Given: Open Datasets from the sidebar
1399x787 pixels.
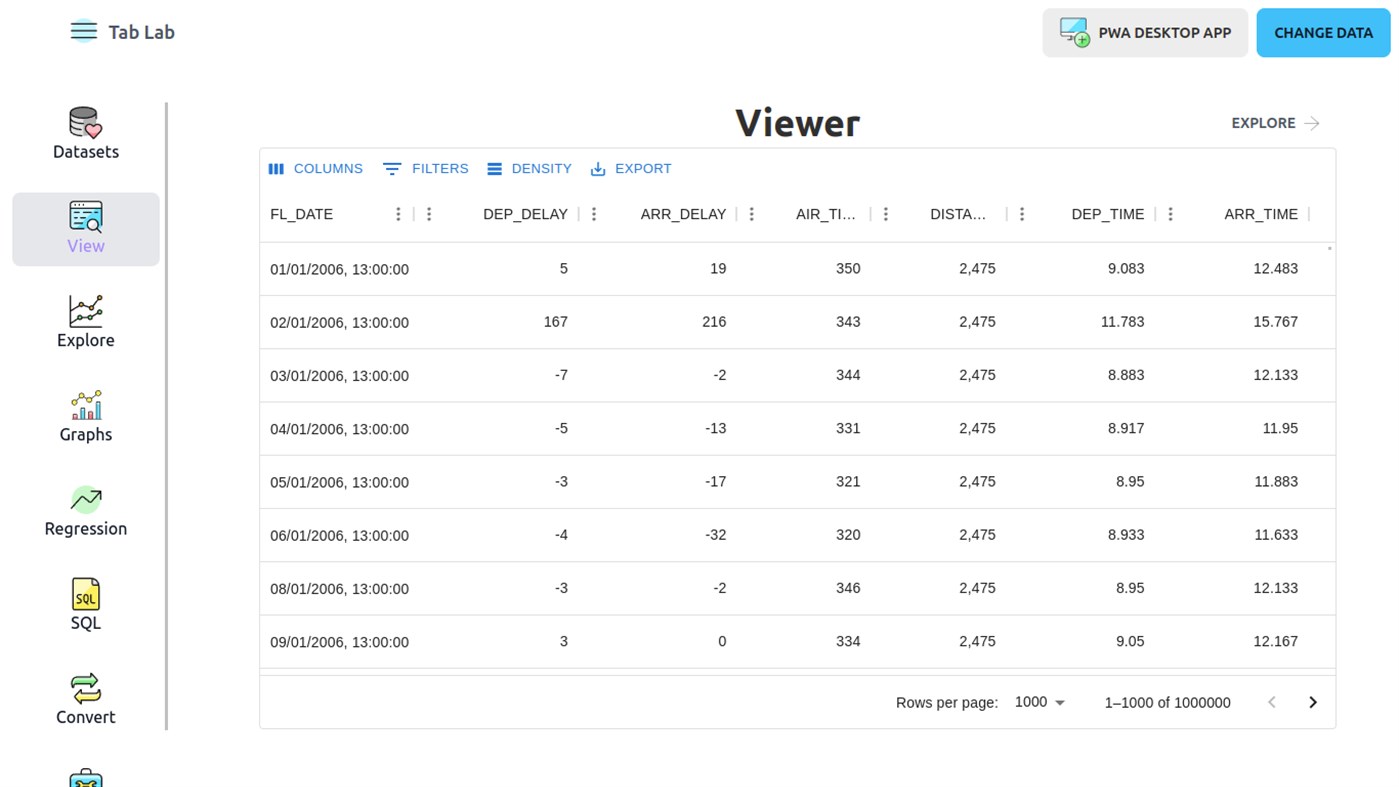Looking at the screenshot, I should tap(86, 134).
